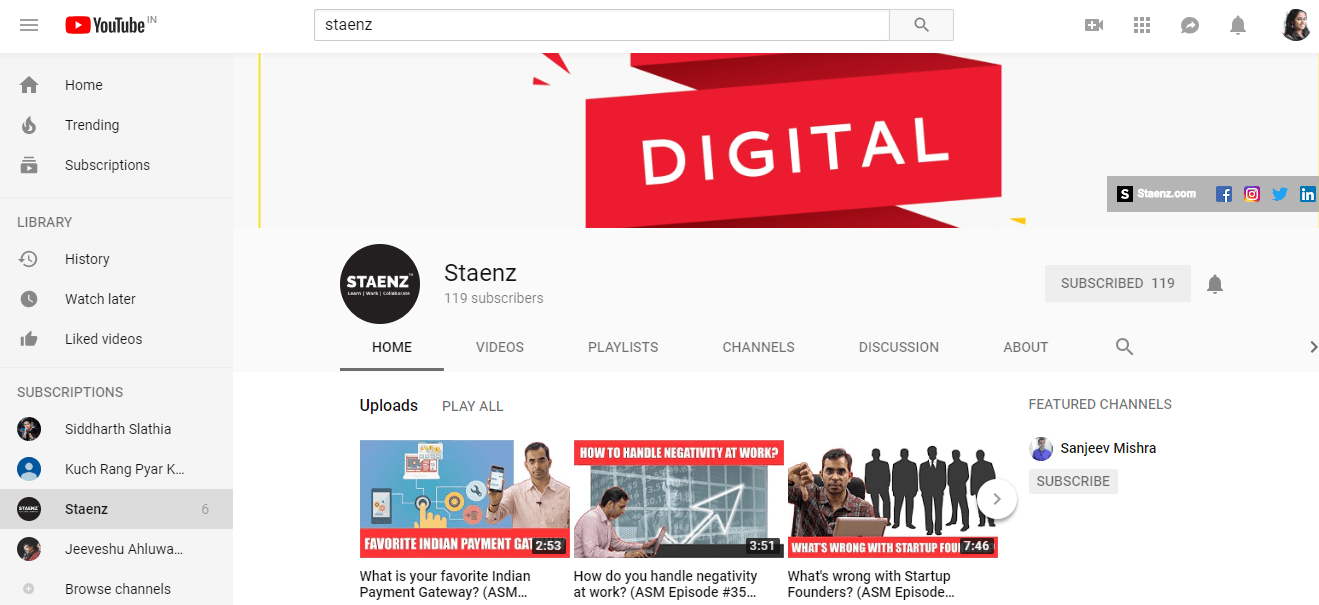Switch to the ABOUT tab
This screenshot has height=605, width=1319.
[x=1026, y=347]
